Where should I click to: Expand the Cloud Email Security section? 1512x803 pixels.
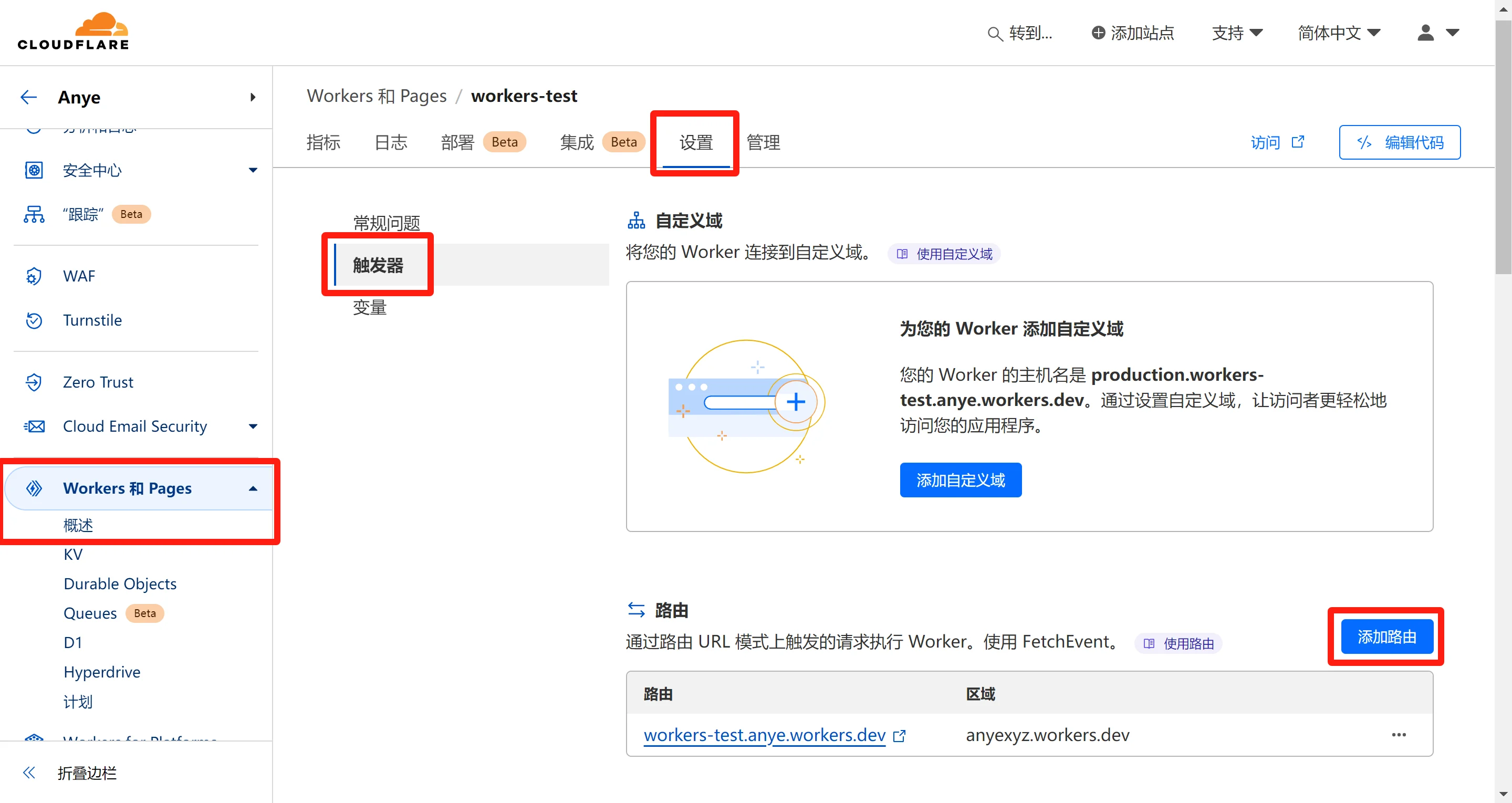click(x=253, y=426)
